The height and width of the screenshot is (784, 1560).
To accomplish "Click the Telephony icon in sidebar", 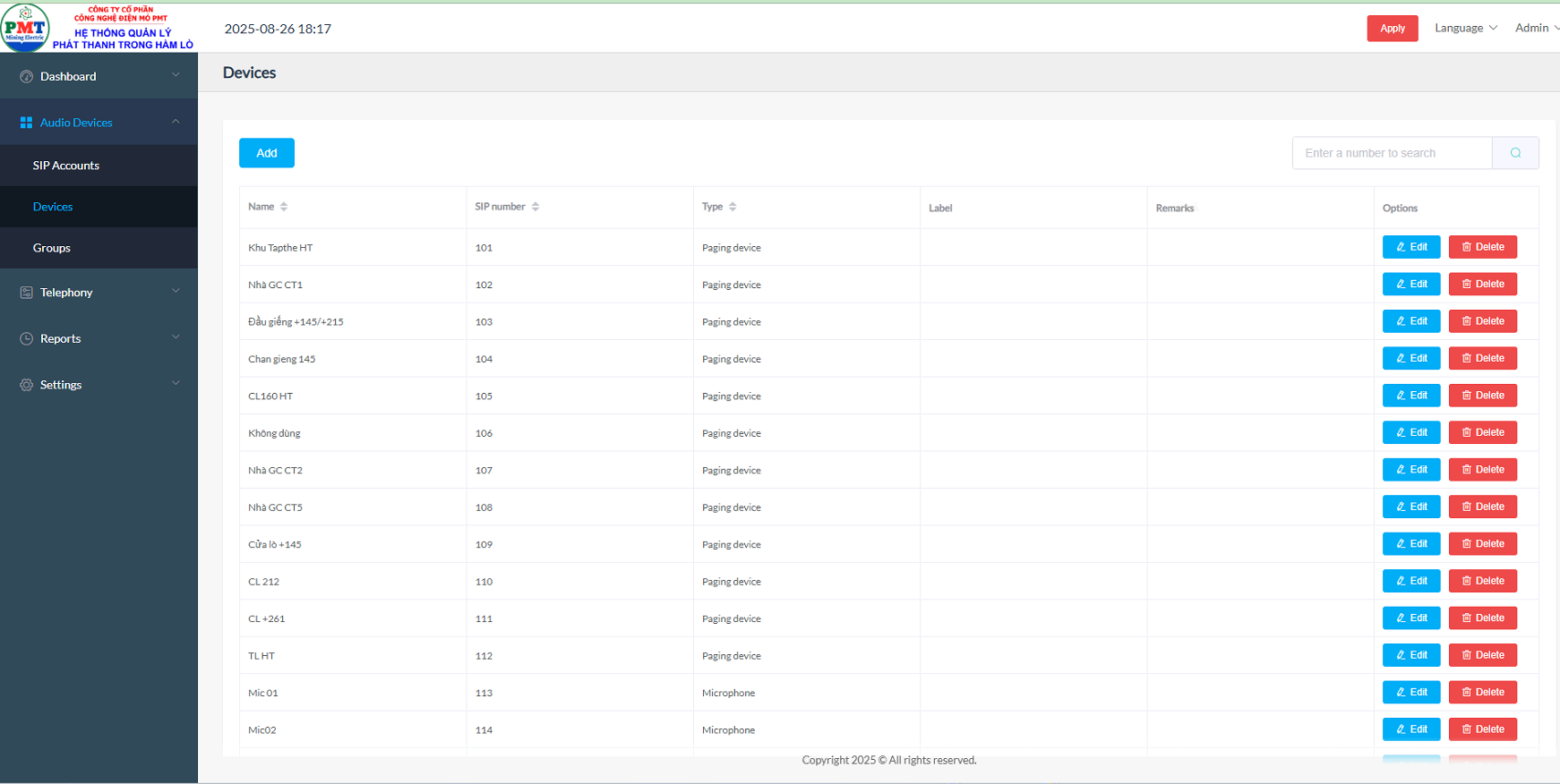I will pos(26,293).
